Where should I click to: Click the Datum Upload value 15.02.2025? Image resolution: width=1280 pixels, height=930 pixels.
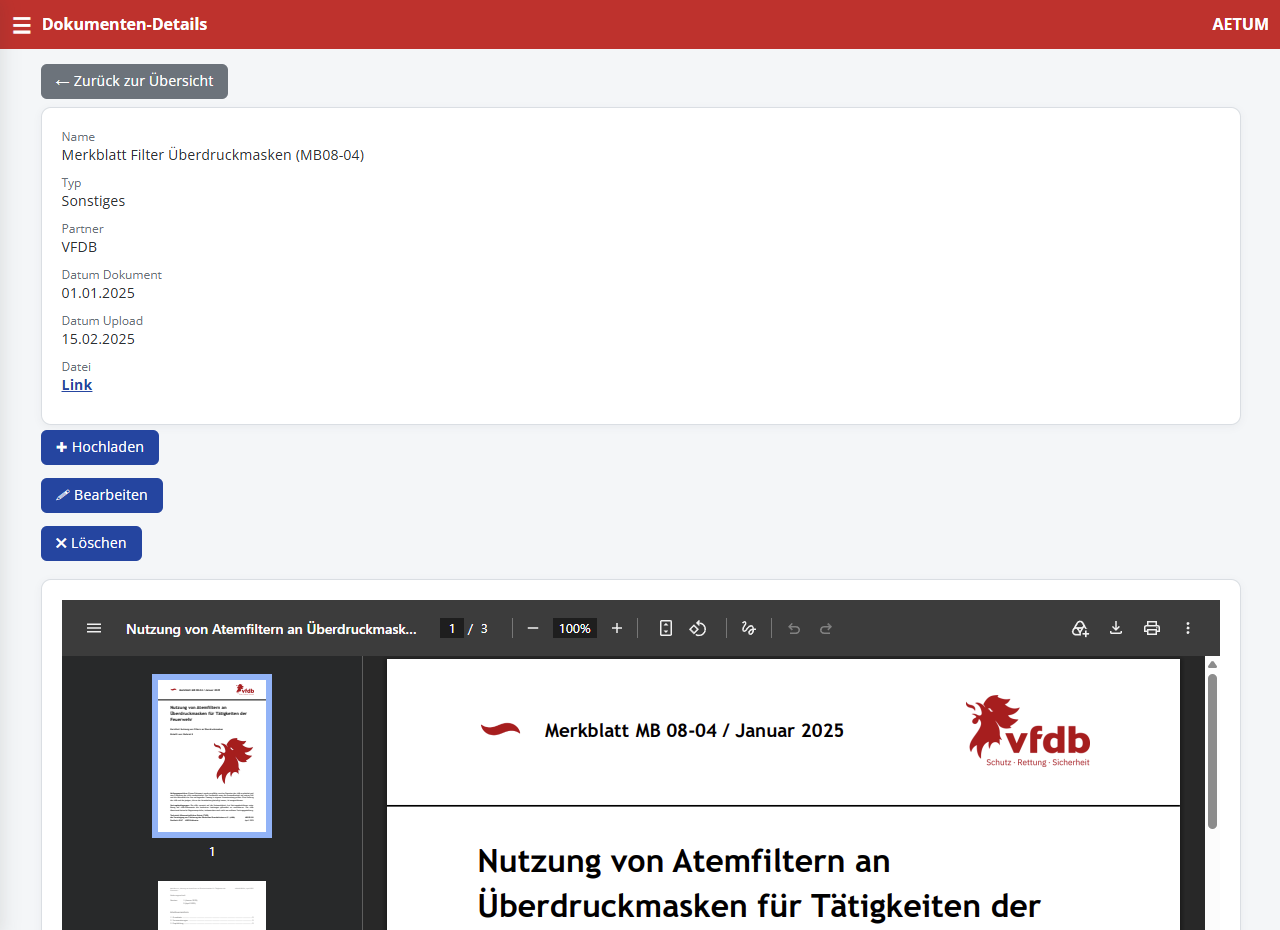pyautogui.click(x=98, y=339)
